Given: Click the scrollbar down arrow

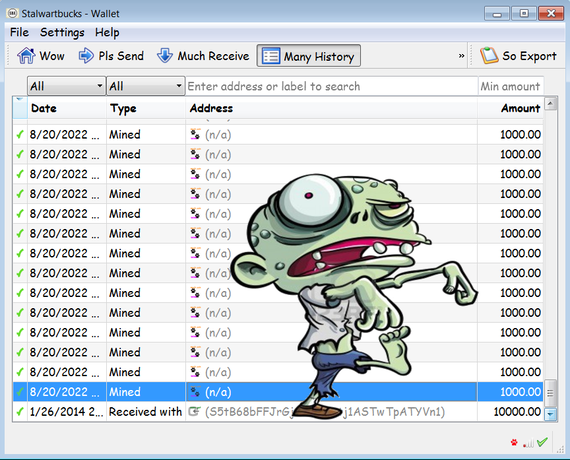Looking at the screenshot, I should pyautogui.click(x=550, y=414).
